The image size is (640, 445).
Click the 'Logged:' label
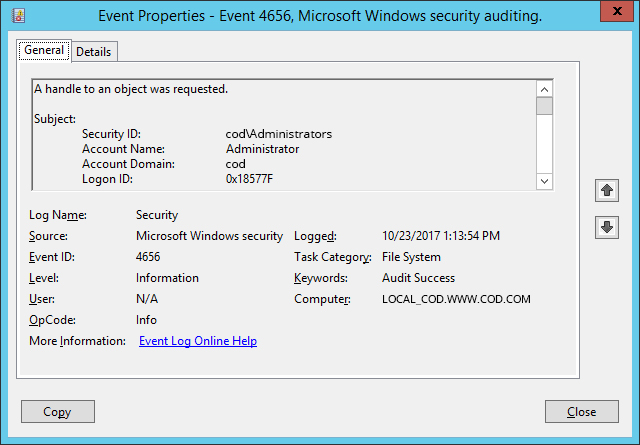[x=315, y=236]
